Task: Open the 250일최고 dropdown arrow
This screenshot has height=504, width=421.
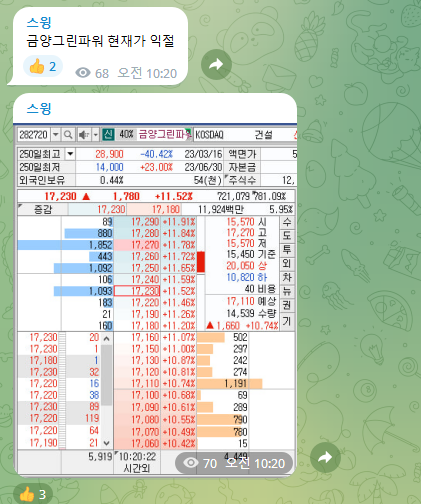Action: tap(70, 154)
